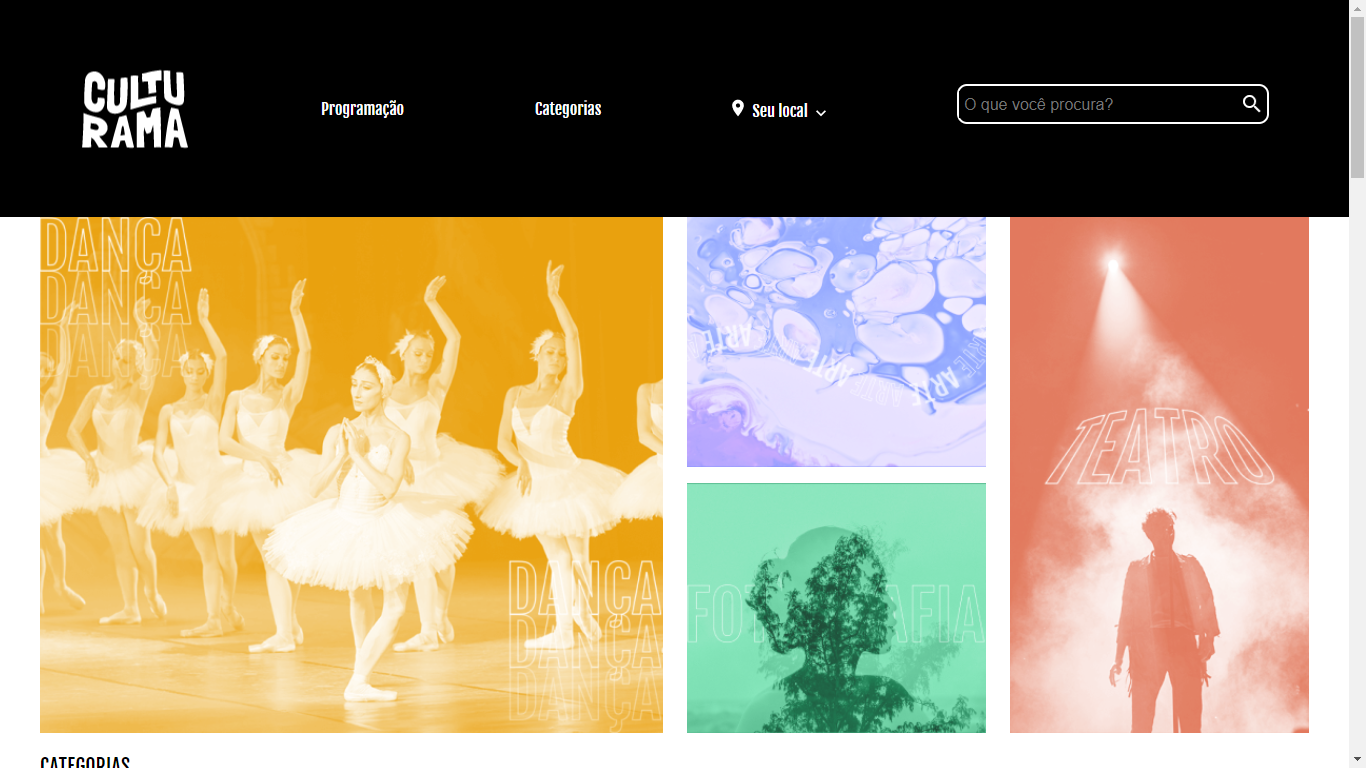Click the stacked DANÇA text at banner's bottom-right
The width and height of the screenshot is (1366, 768).
click(x=585, y=638)
